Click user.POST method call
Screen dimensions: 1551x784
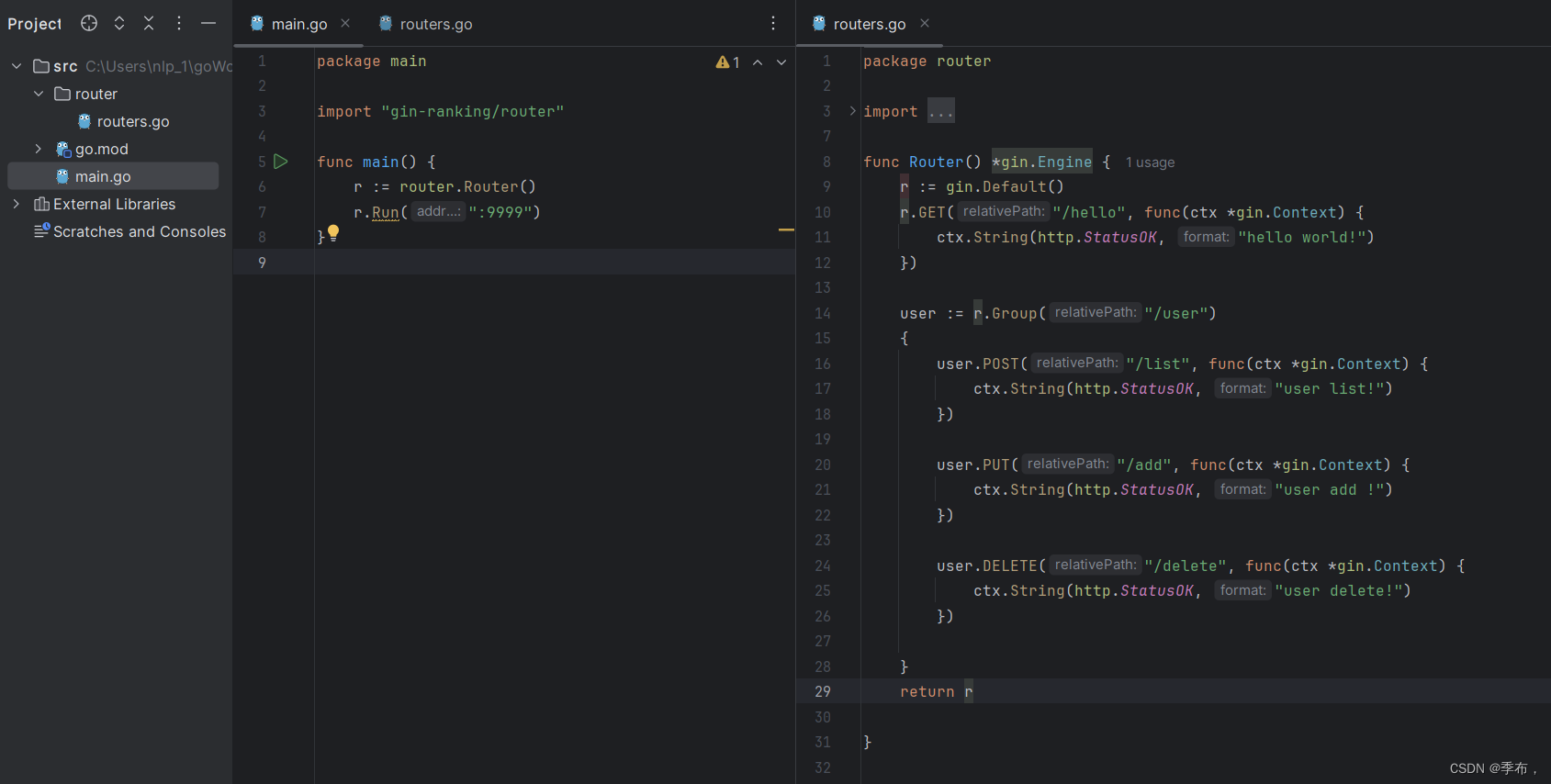coord(978,364)
